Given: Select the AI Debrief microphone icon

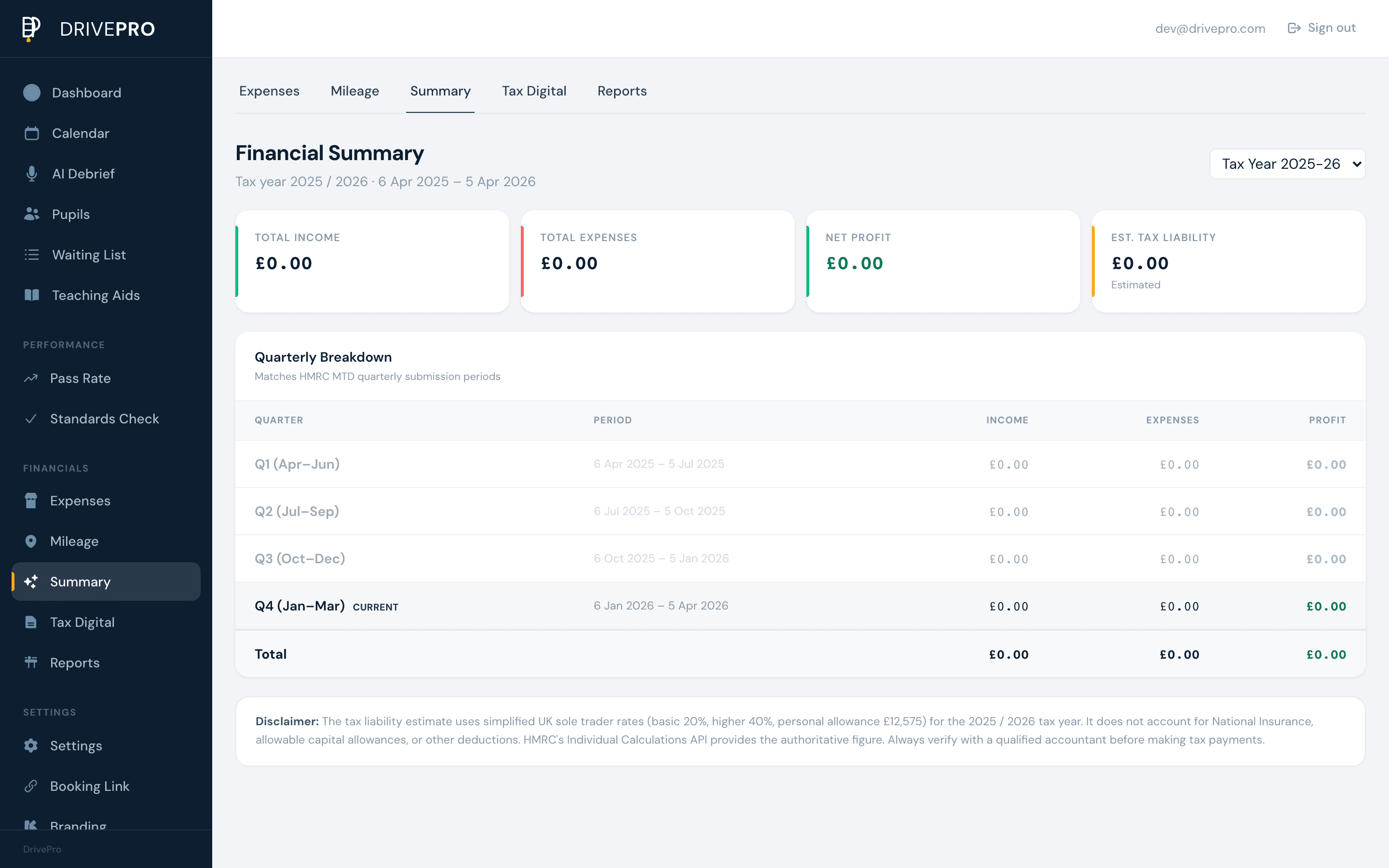Looking at the screenshot, I should pos(31,174).
